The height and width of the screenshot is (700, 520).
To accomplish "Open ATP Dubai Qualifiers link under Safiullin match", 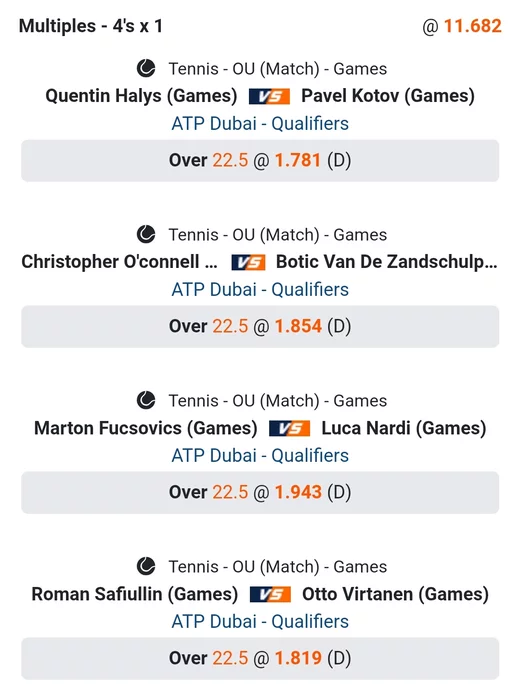I will [x=260, y=622].
